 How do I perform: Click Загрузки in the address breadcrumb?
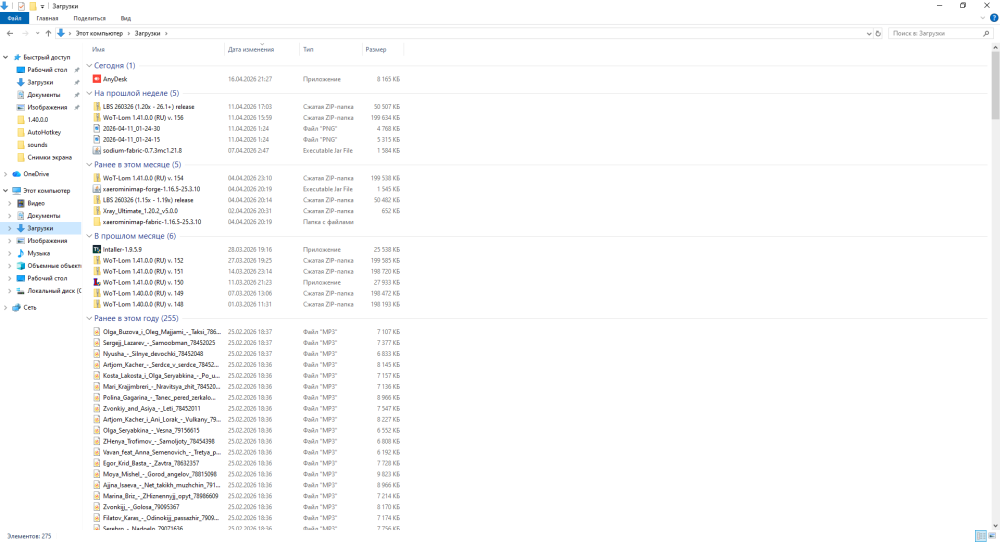point(147,33)
